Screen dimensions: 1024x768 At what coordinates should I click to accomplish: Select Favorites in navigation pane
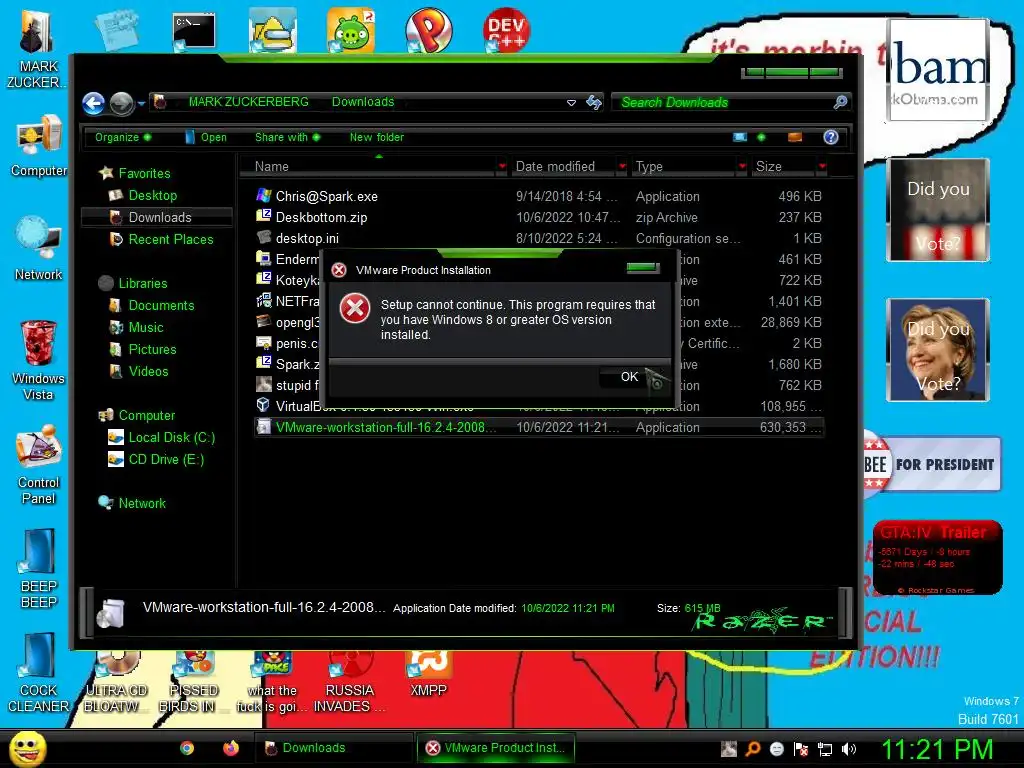144,173
